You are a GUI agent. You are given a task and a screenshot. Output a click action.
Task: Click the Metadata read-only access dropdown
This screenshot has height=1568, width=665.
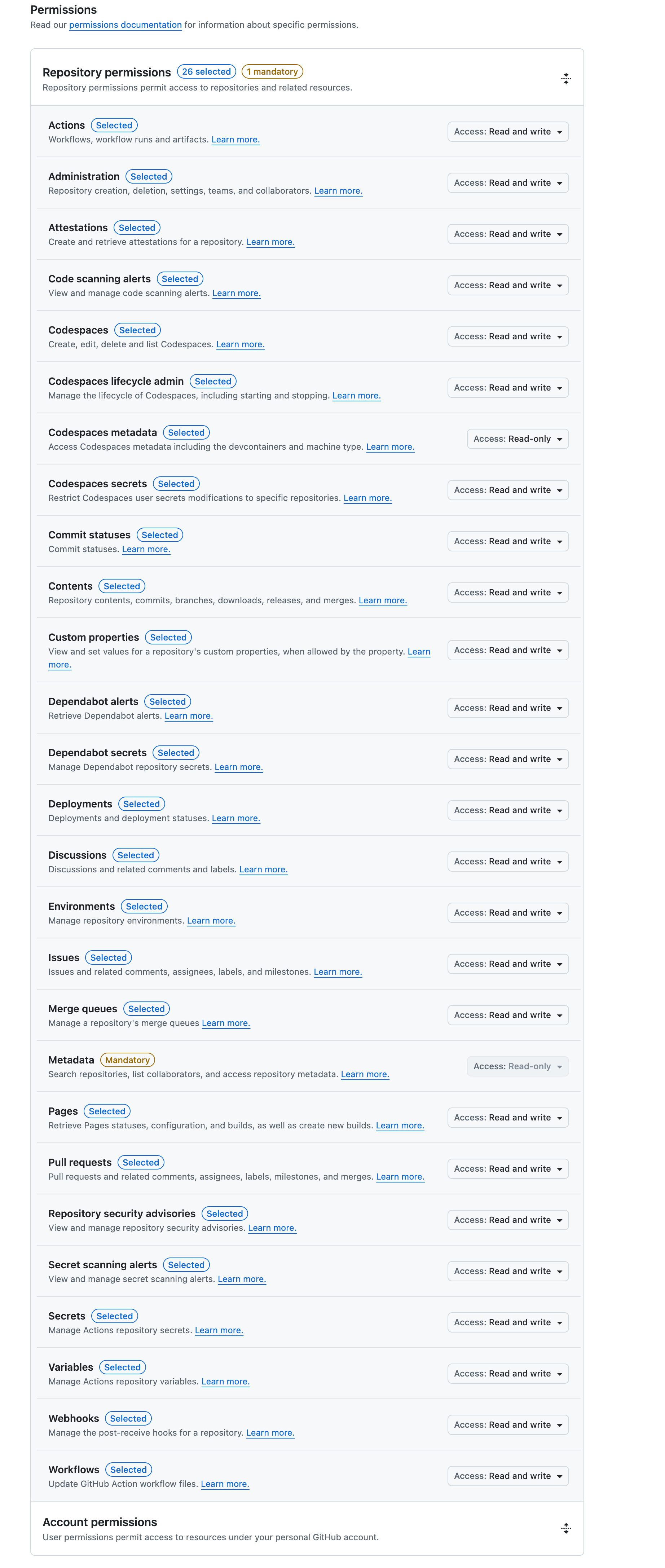518,1066
